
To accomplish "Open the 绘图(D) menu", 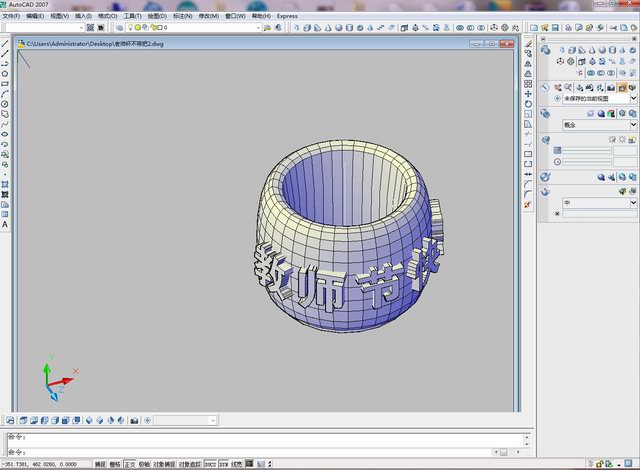I will click(157, 16).
